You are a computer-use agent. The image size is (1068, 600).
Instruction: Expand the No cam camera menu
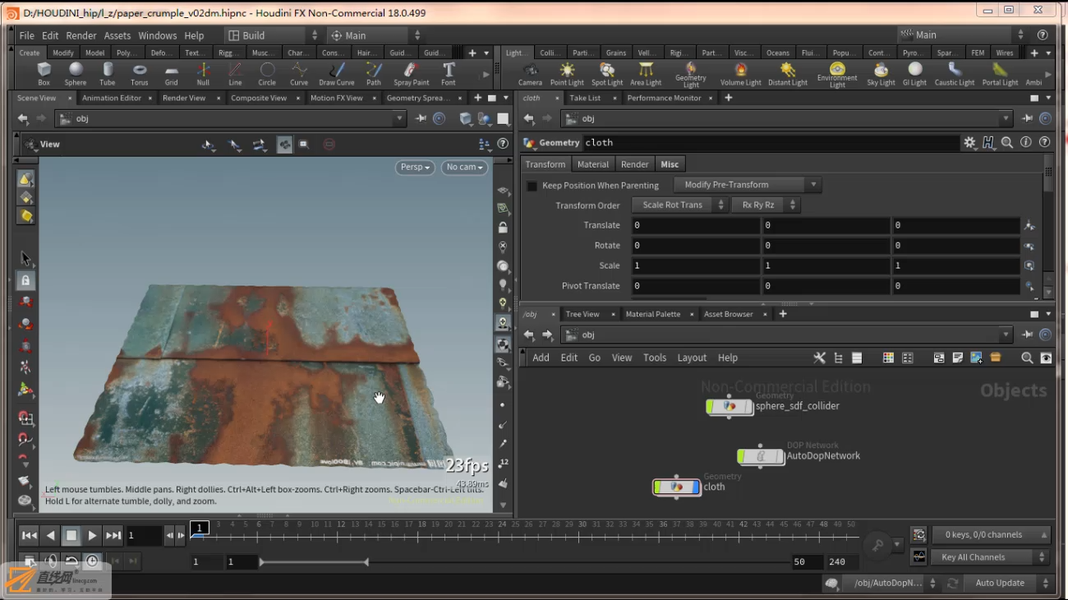[x=465, y=167]
